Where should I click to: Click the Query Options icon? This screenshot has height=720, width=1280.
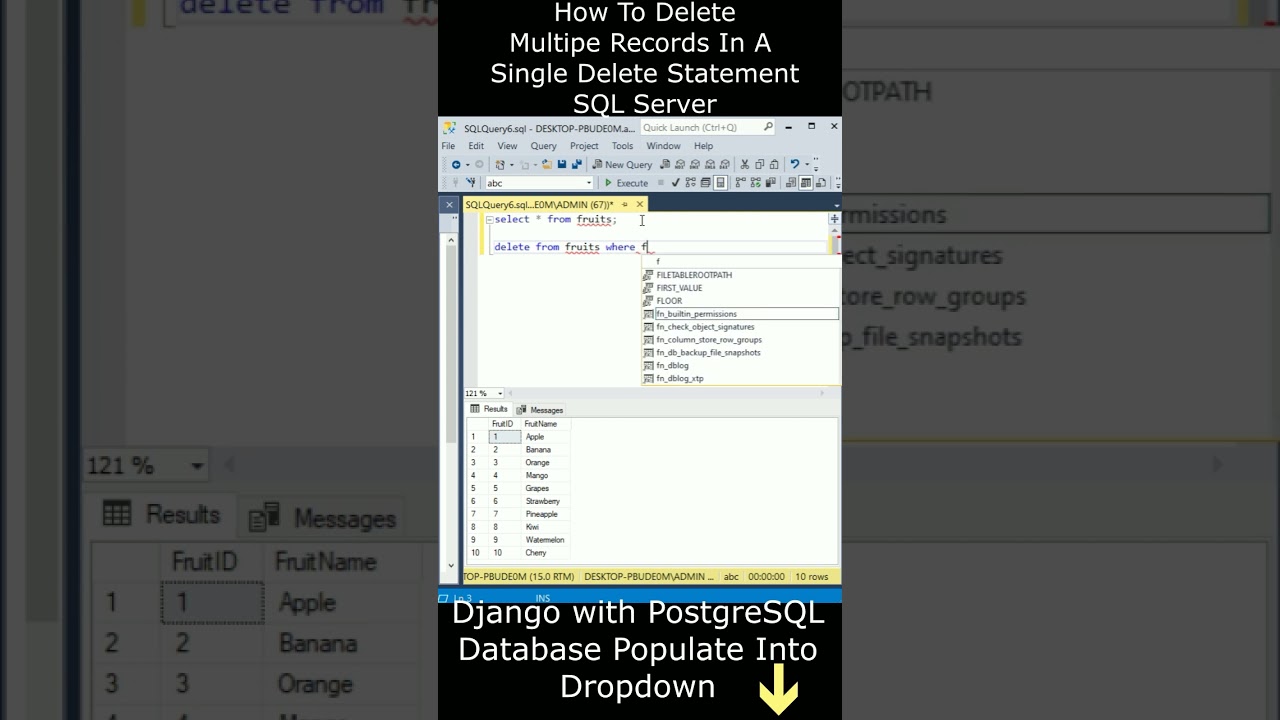pos(705,183)
